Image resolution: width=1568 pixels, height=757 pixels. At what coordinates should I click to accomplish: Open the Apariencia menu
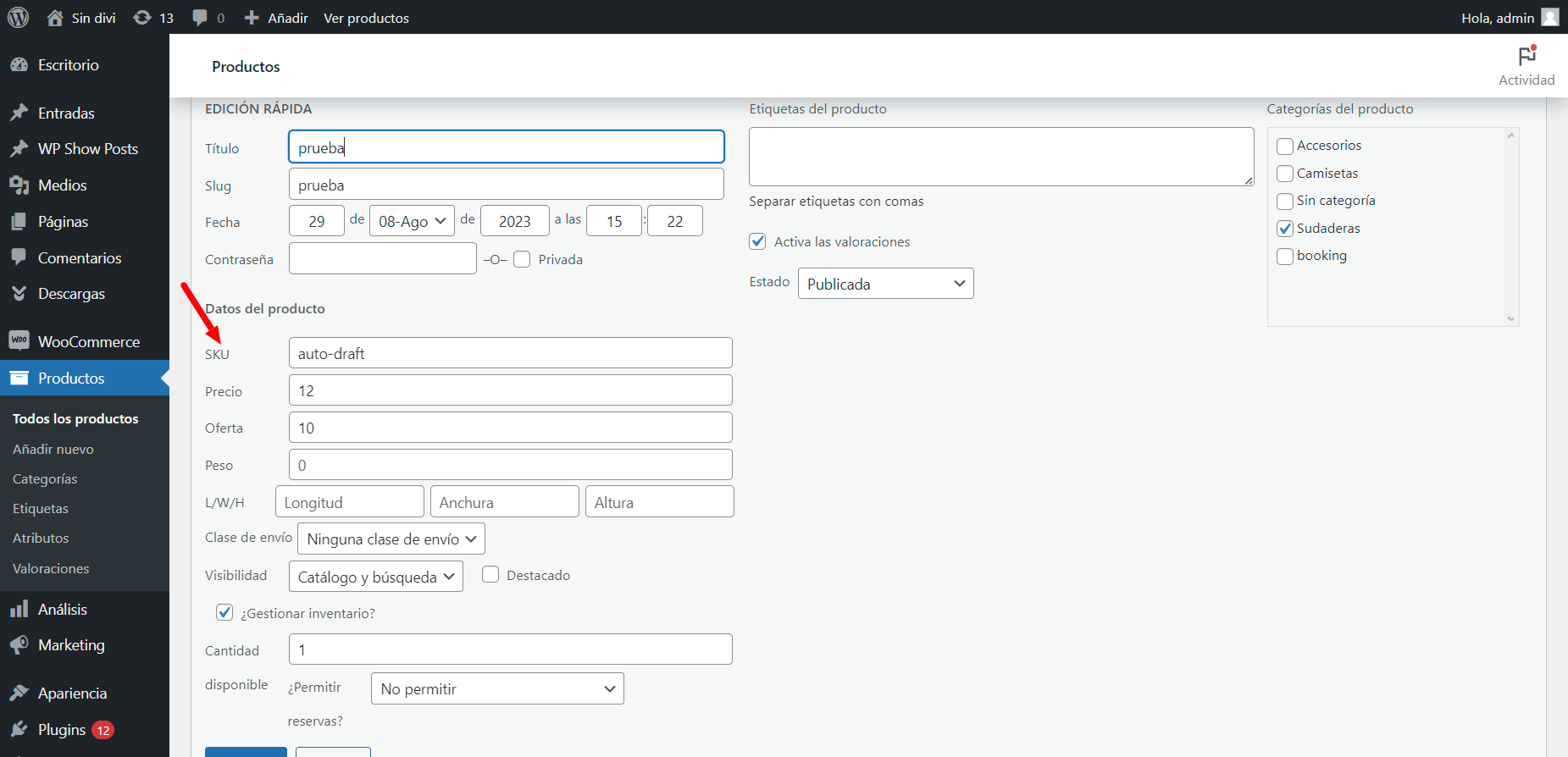85,693
